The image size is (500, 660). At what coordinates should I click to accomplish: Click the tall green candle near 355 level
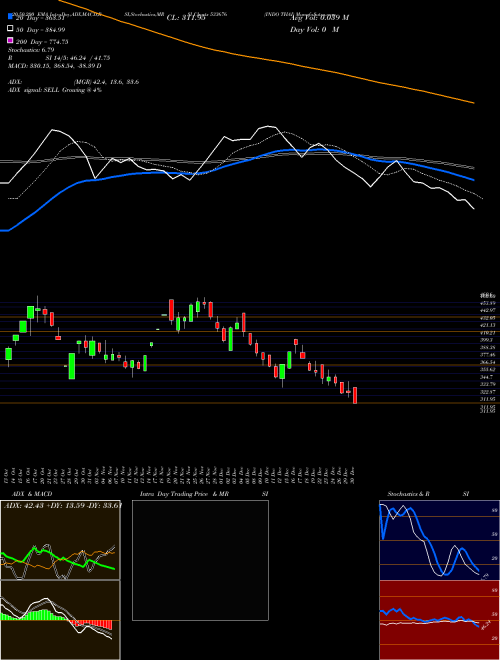tap(72, 366)
